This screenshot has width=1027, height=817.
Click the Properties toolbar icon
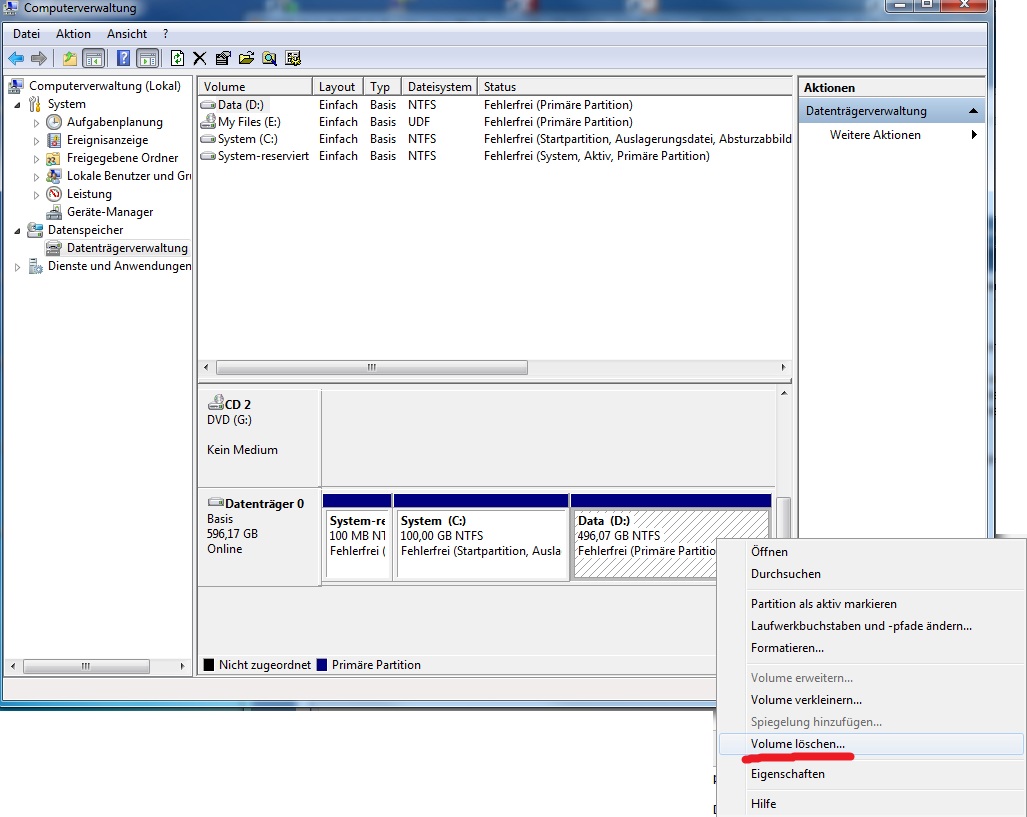tap(223, 59)
